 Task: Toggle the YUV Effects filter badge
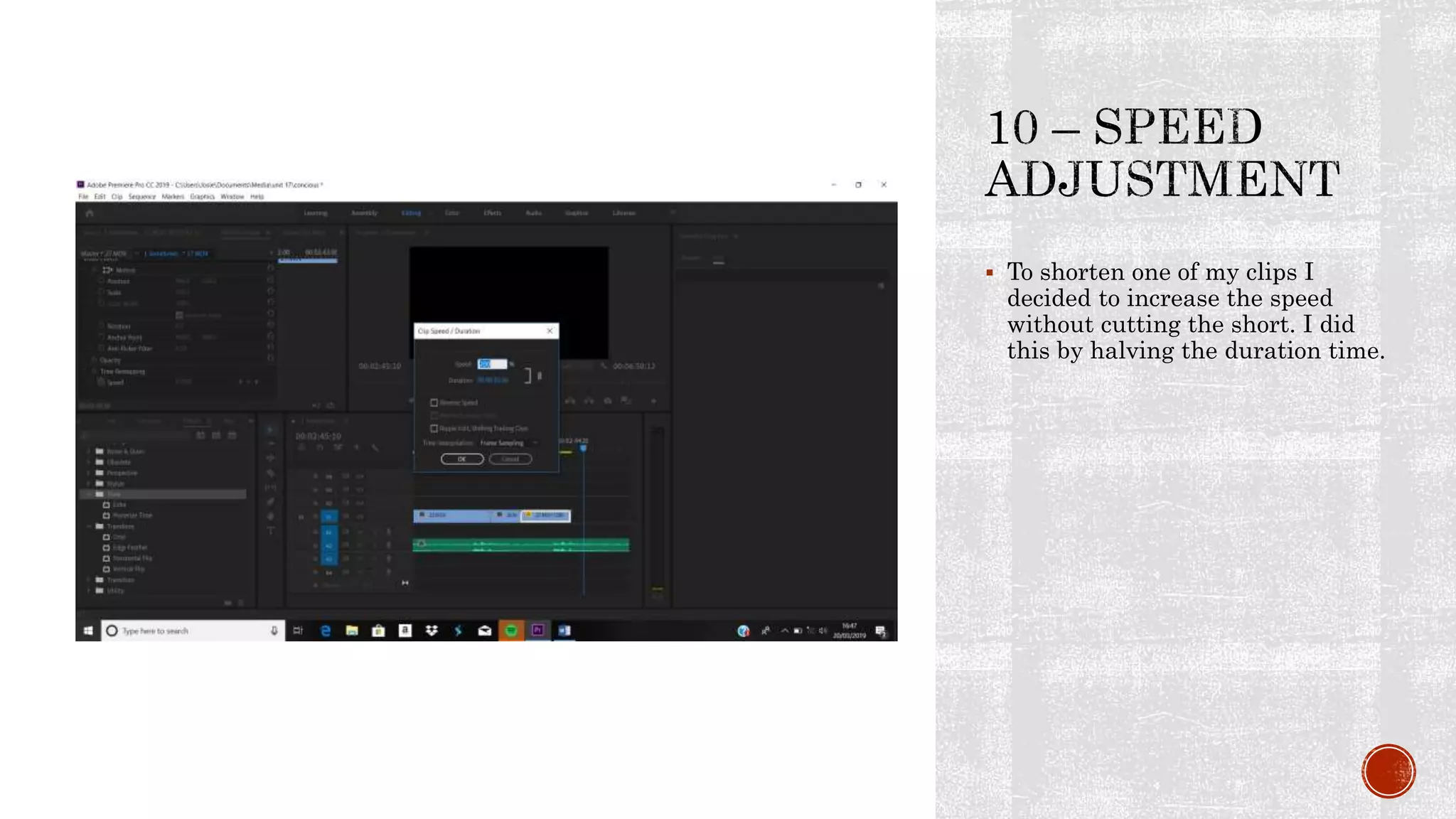point(232,435)
